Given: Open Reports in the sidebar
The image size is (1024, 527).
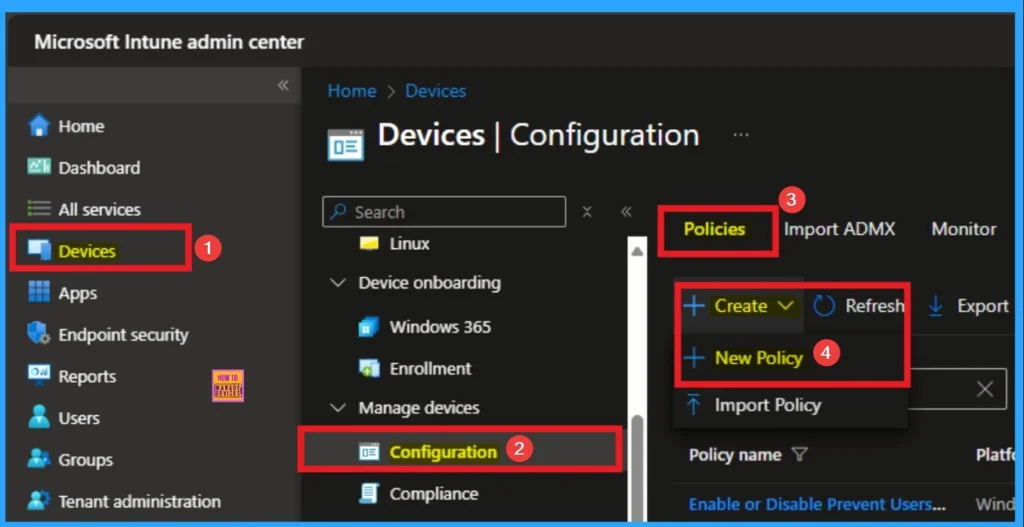Looking at the screenshot, I should click(87, 377).
